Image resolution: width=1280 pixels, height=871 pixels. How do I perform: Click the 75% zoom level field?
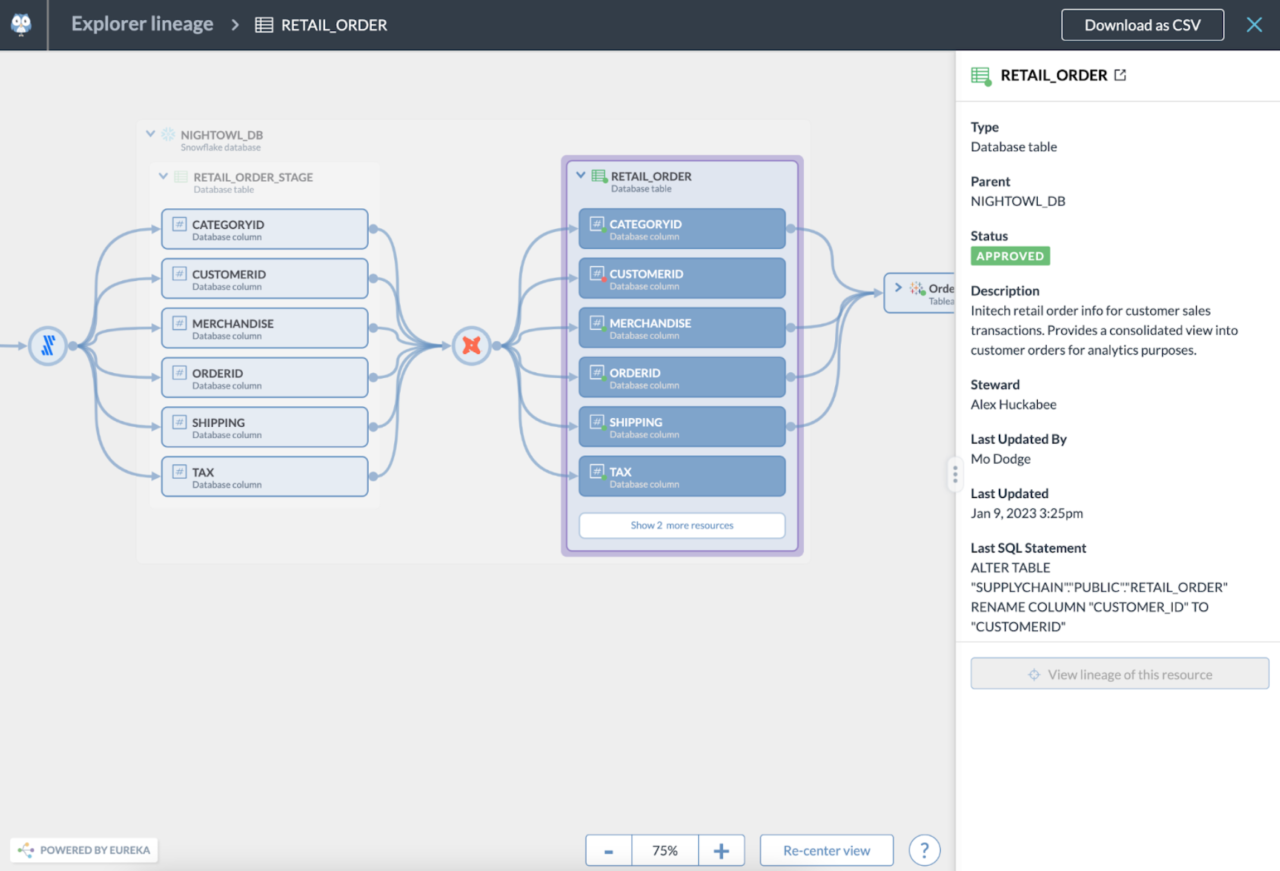tap(665, 850)
